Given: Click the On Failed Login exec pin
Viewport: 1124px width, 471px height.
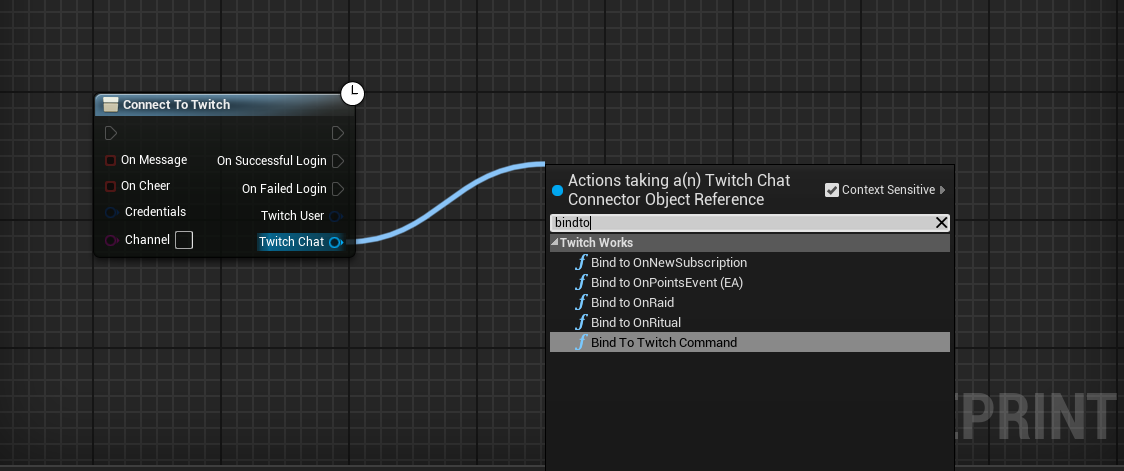Looking at the screenshot, I should pyautogui.click(x=338, y=189).
